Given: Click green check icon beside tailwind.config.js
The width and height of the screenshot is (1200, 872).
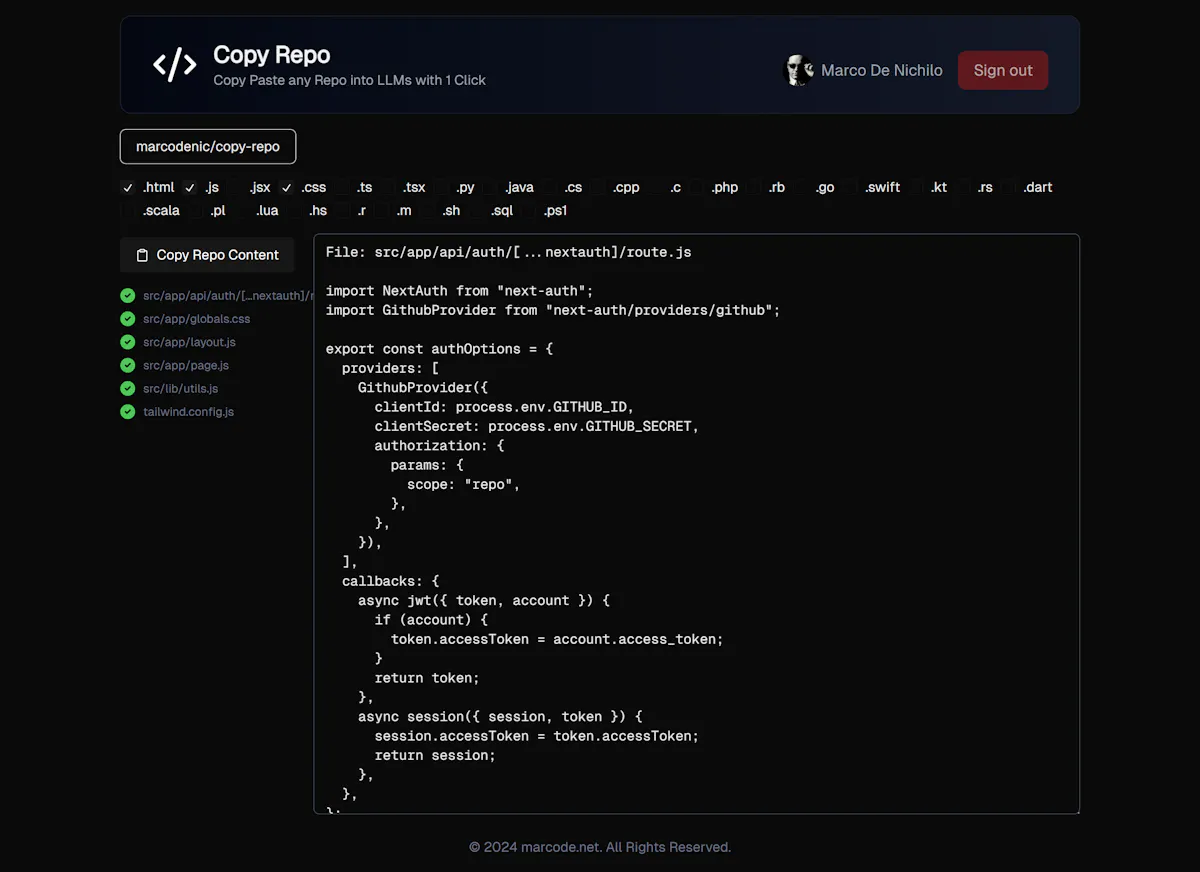Looking at the screenshot, I should click(127, 411).
